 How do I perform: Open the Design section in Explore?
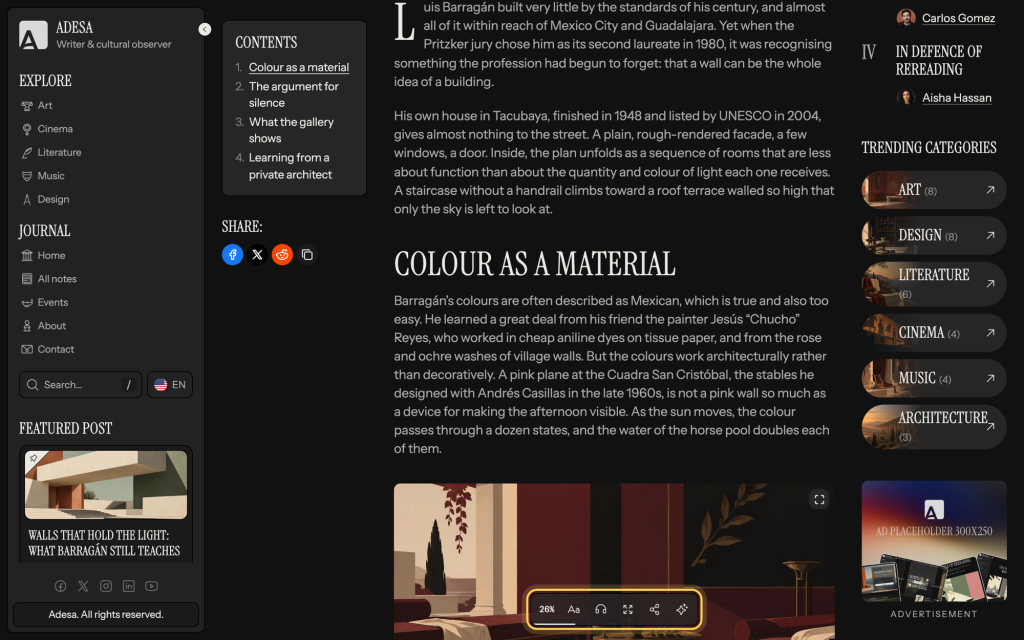45,199
